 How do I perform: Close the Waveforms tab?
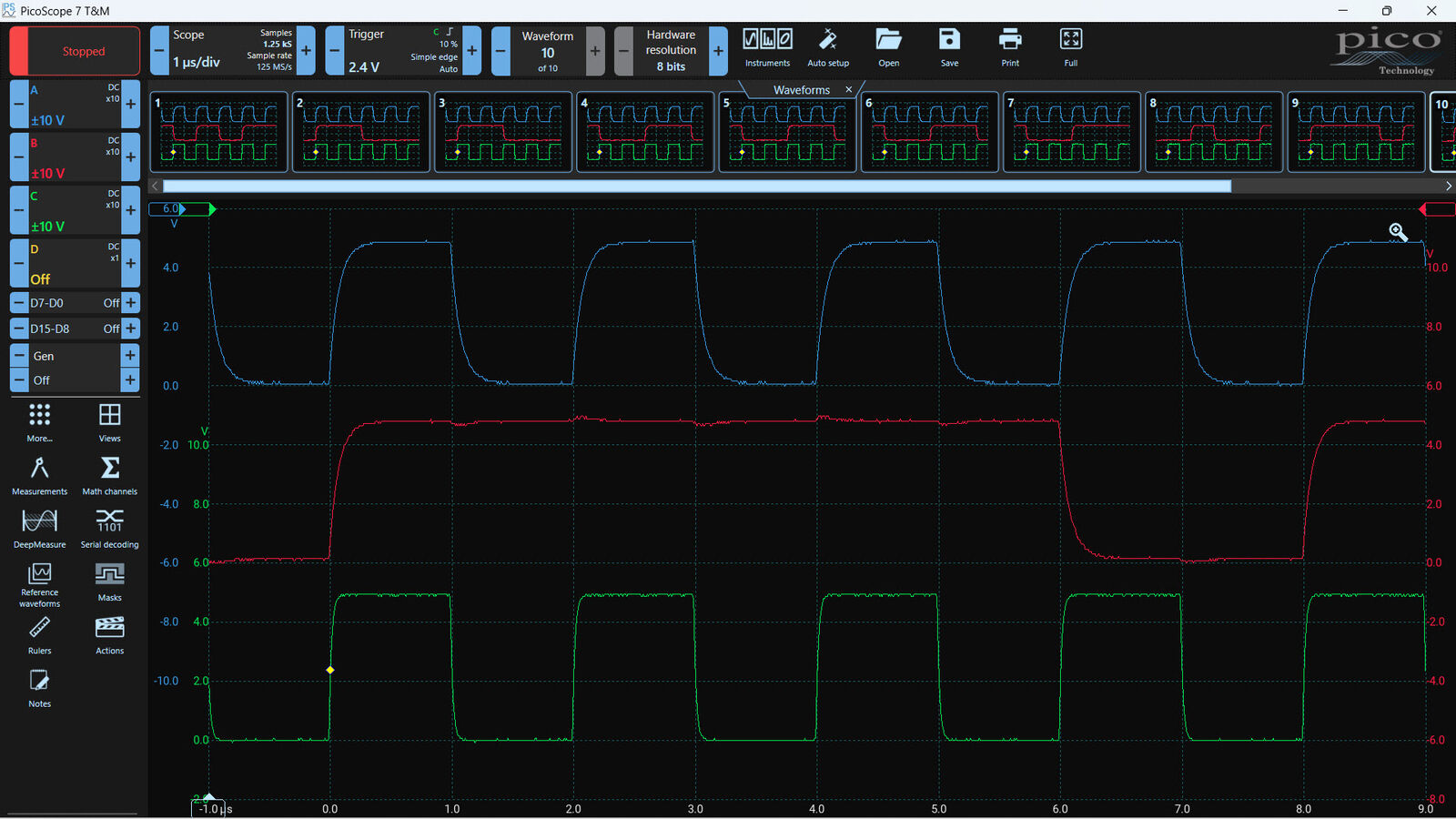point(848,89)
